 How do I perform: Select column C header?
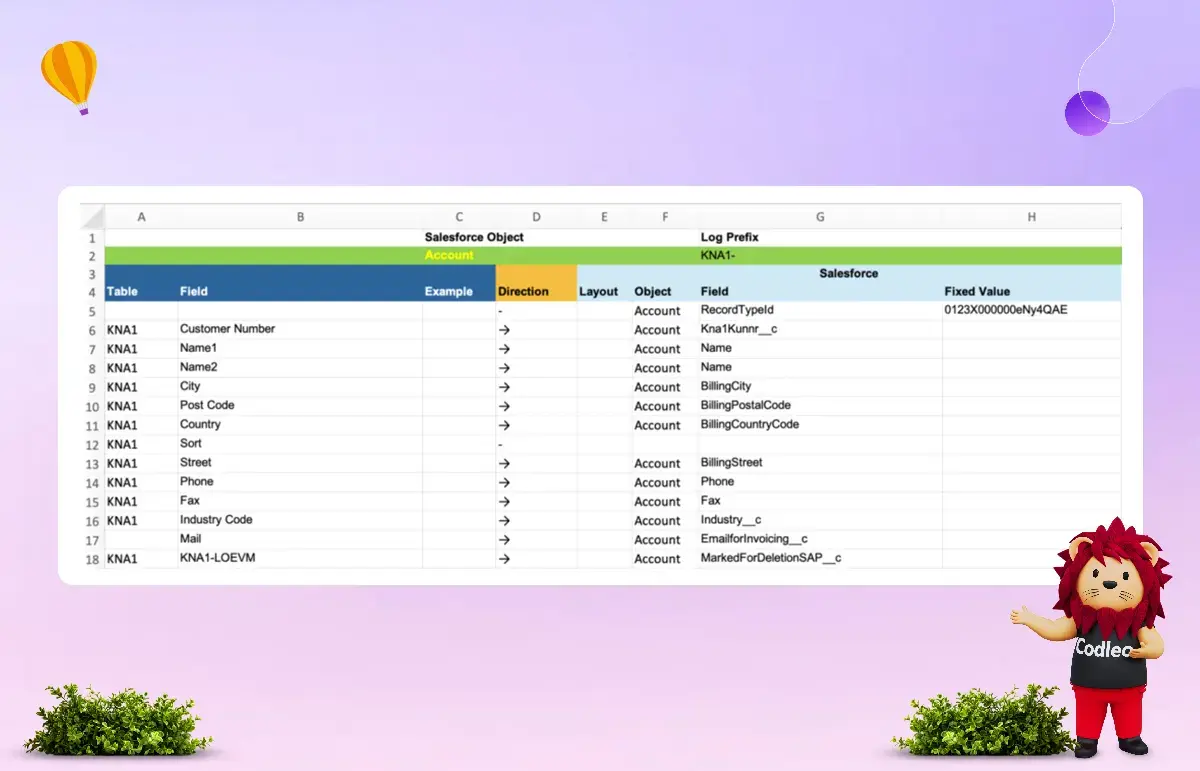pos(459,217)
